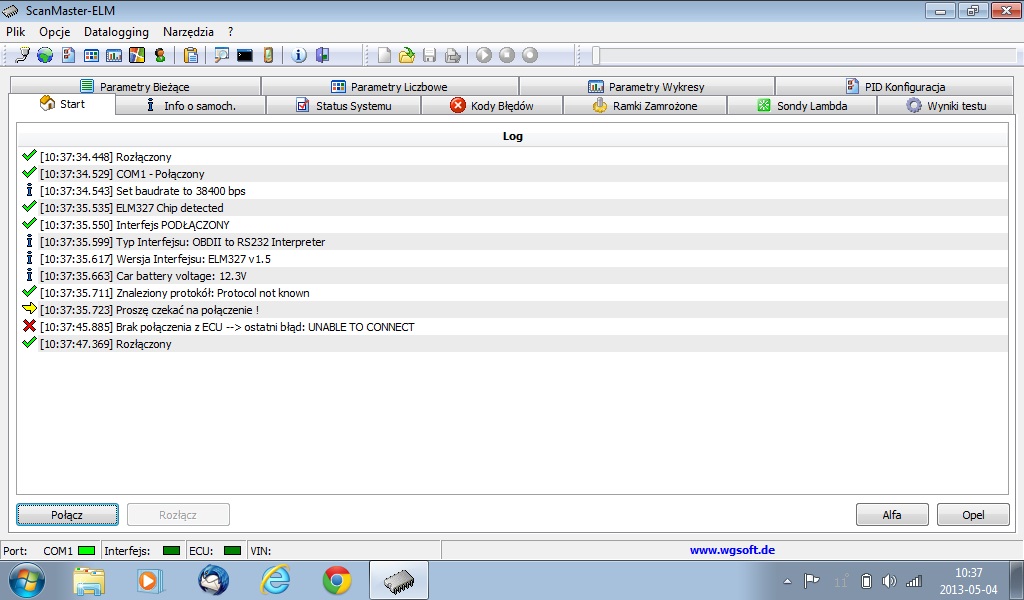This screenshot has height=600, width=1024.
Task: Open the Narzędzia menu
Action: click(x=188, y=32)
